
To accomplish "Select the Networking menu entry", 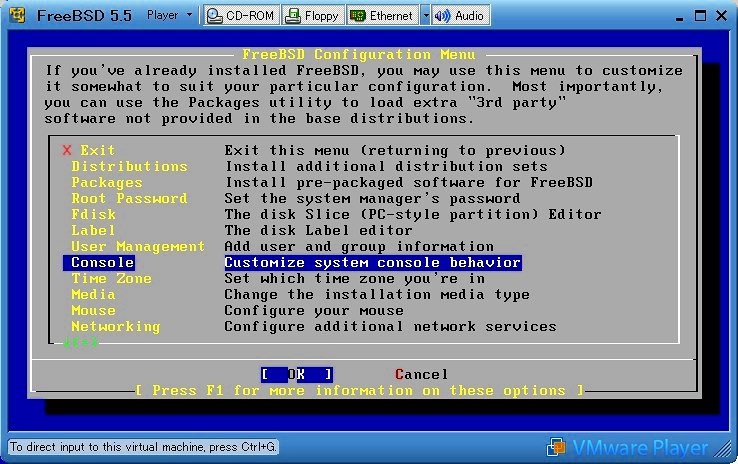I will pyautogui.click(x=115, y=326).
